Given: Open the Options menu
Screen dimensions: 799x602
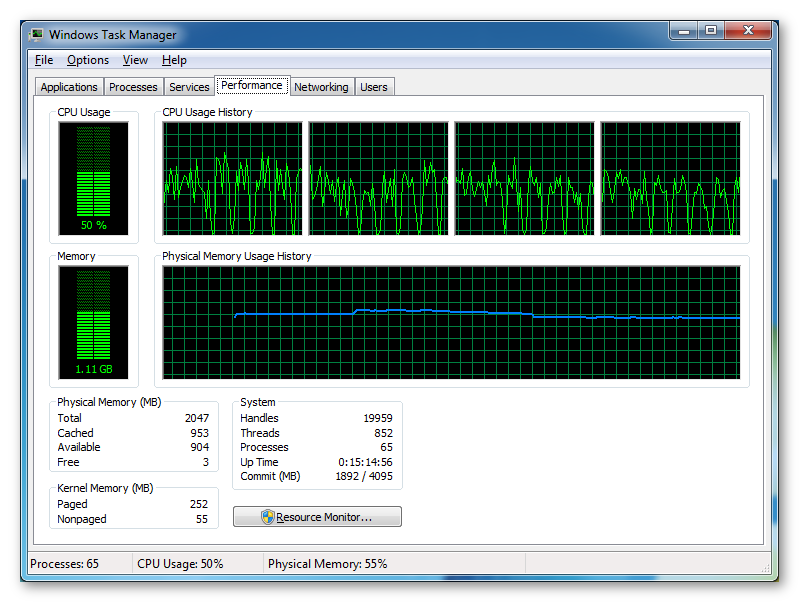Looking at the screenshot, I should pyautogui.click(x=88, y=60).
